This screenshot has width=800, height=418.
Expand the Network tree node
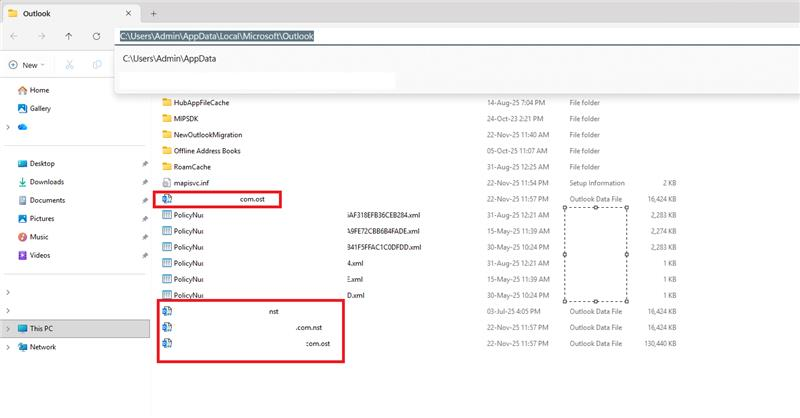tap(8, 347)
